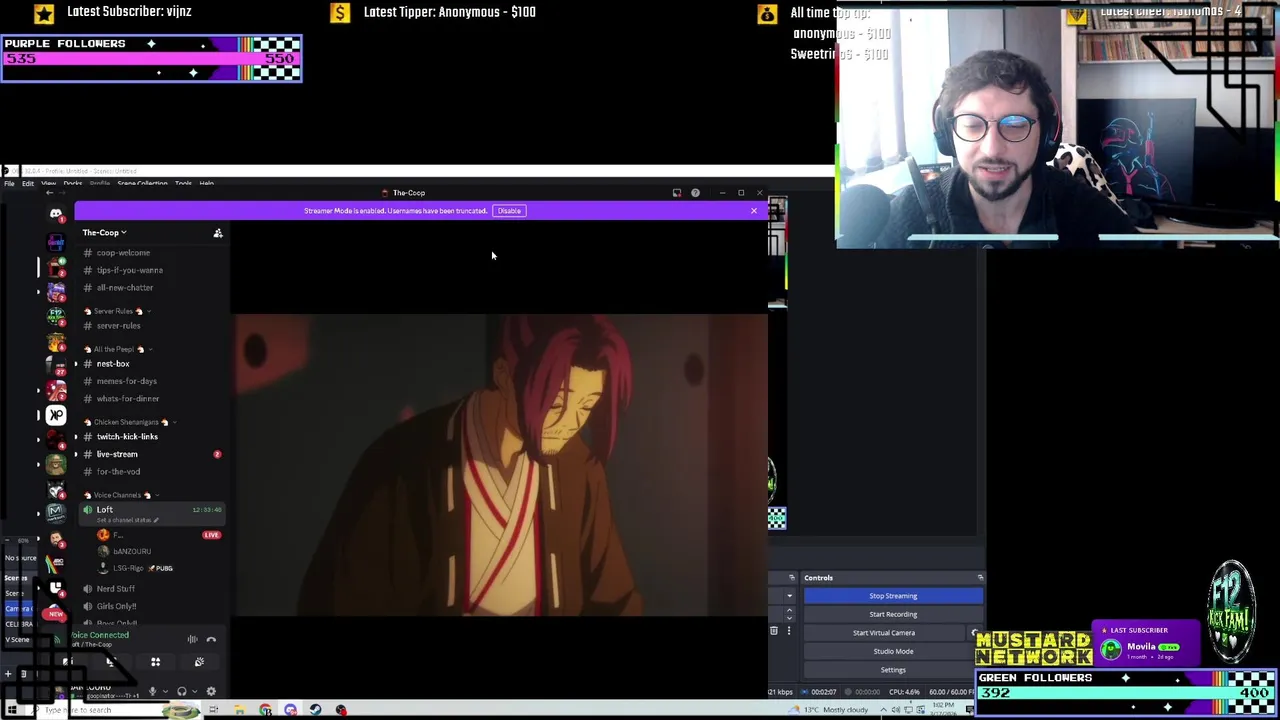
Task: Open the M server icon in sidebar
Action: (56, 513)
